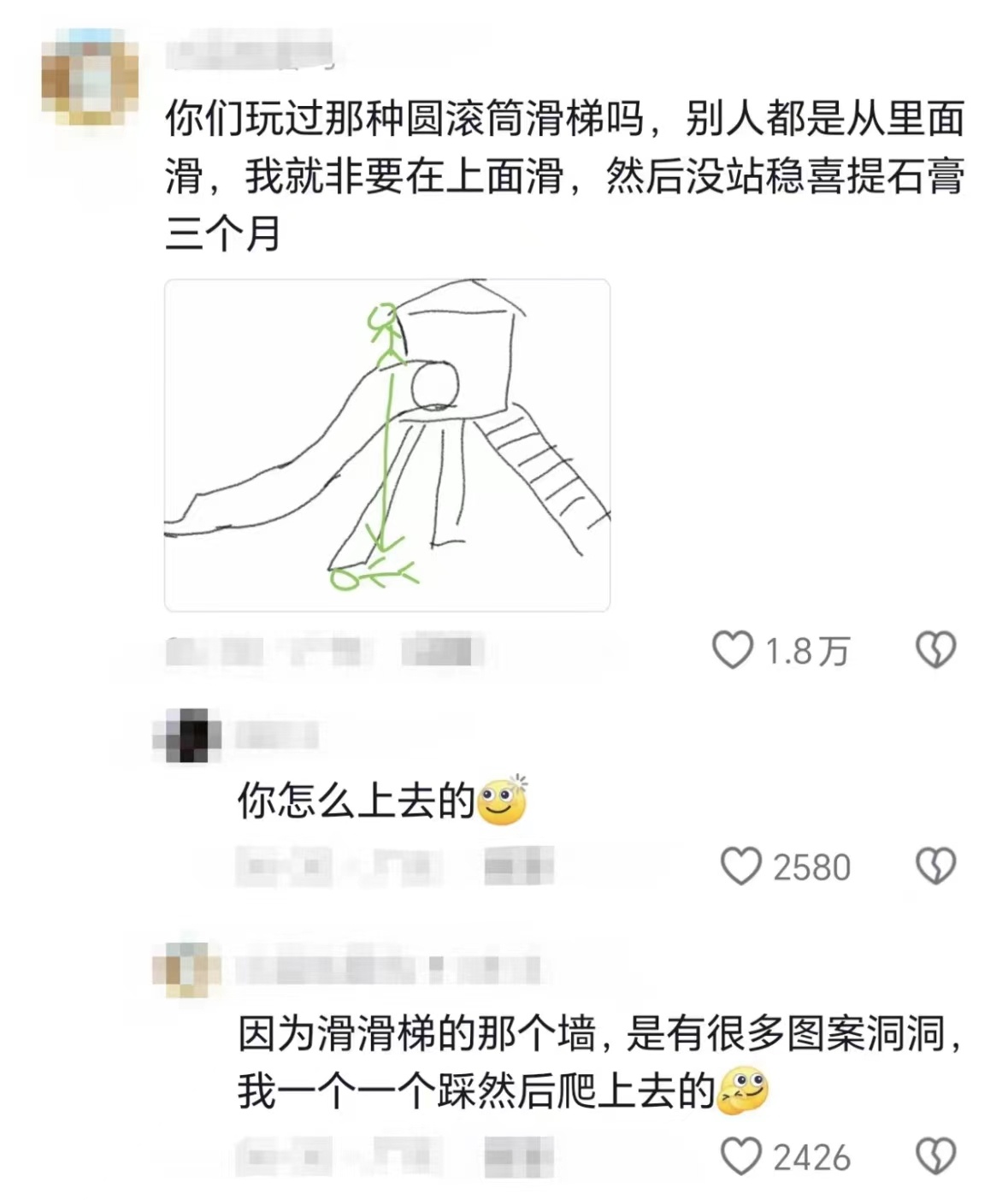Click the 1.8万 like count
Viewport: 1008px width, 1200px height.
(x=808, y=652)
